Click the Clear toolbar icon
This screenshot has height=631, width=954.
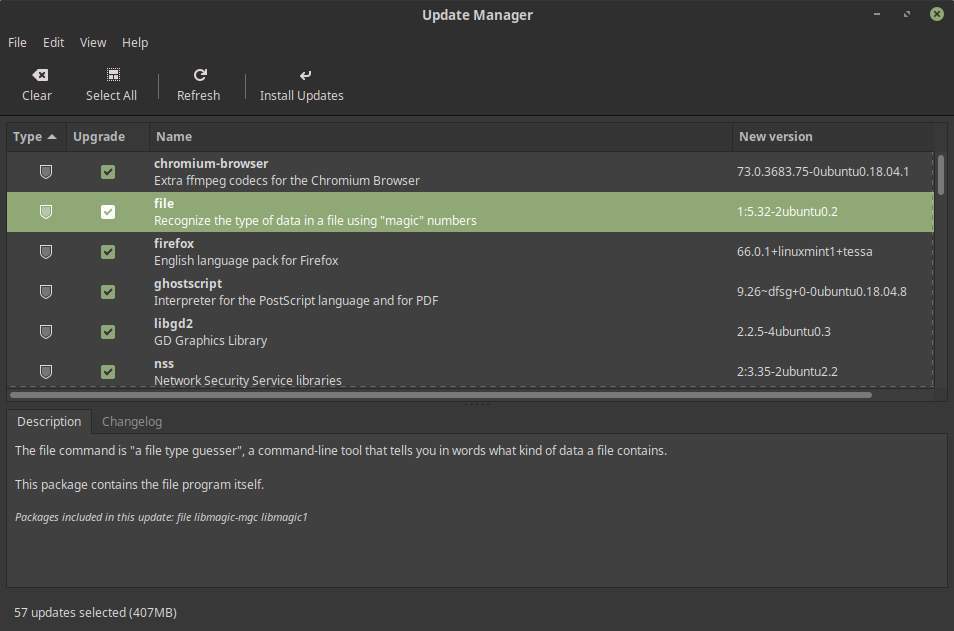(40, 75)
